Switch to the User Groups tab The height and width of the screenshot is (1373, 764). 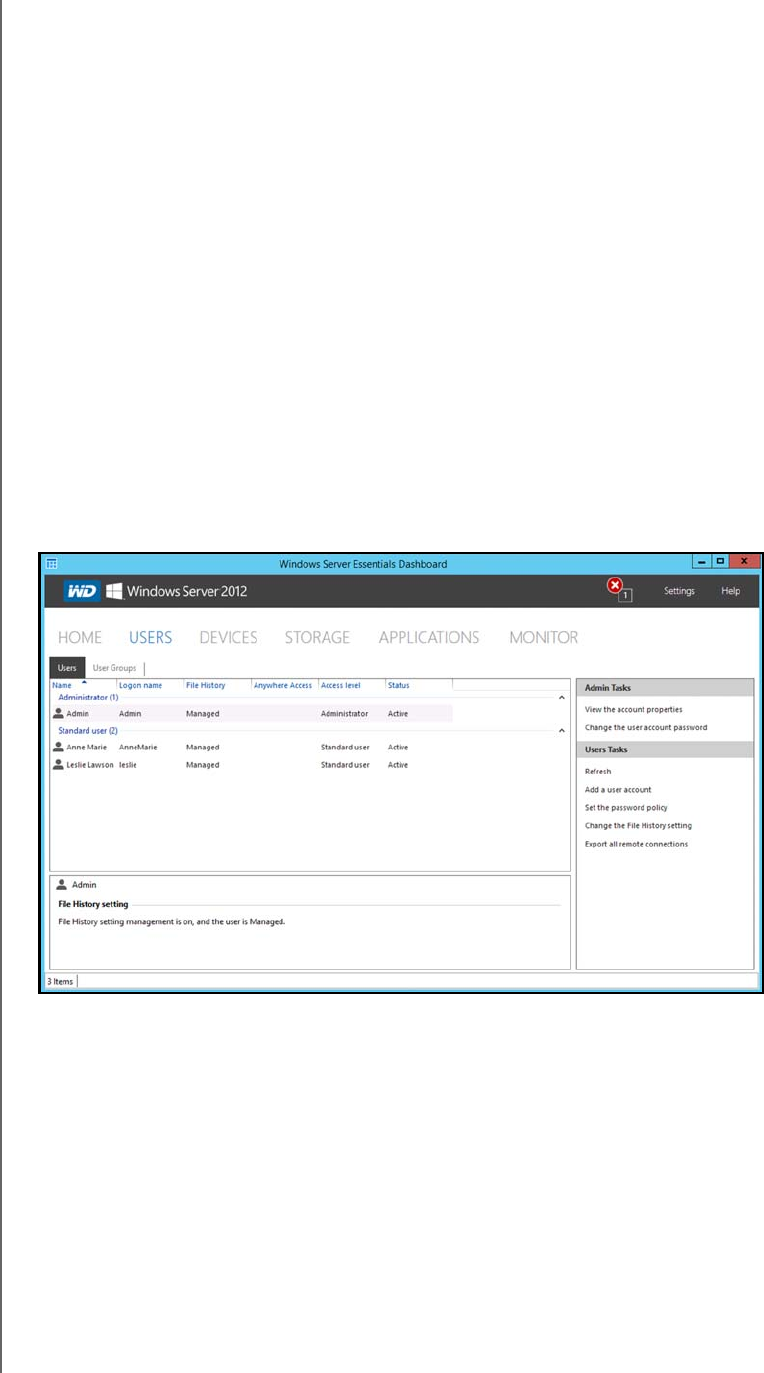pos(114,668)
